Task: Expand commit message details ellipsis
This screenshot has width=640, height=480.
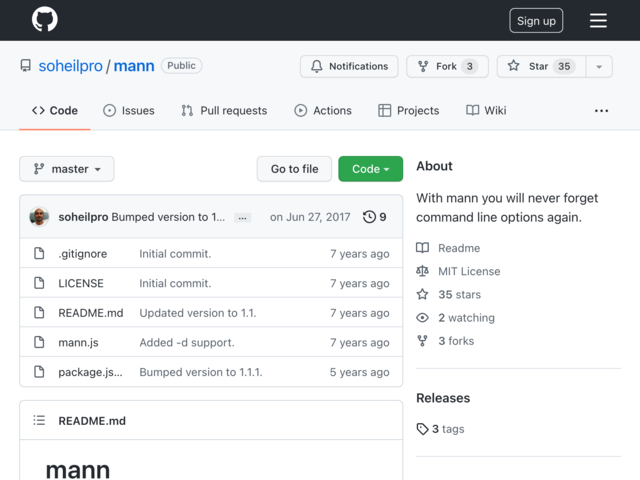Action: 242,218
